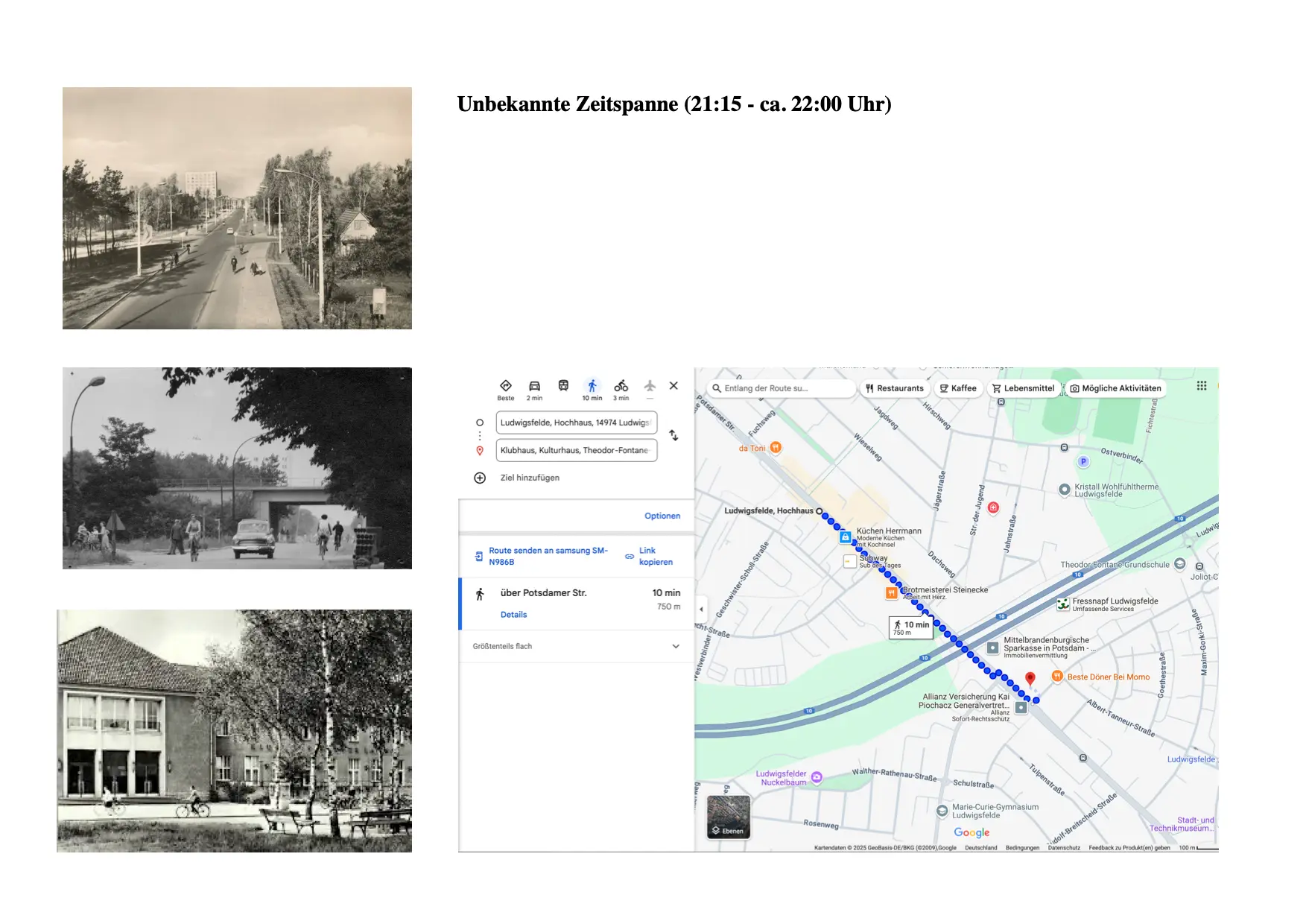Viewport: 1306px width, 924px height.
Task: Click the 'Unbekannte Zeitspanne' heading
Action: [674, 104]
